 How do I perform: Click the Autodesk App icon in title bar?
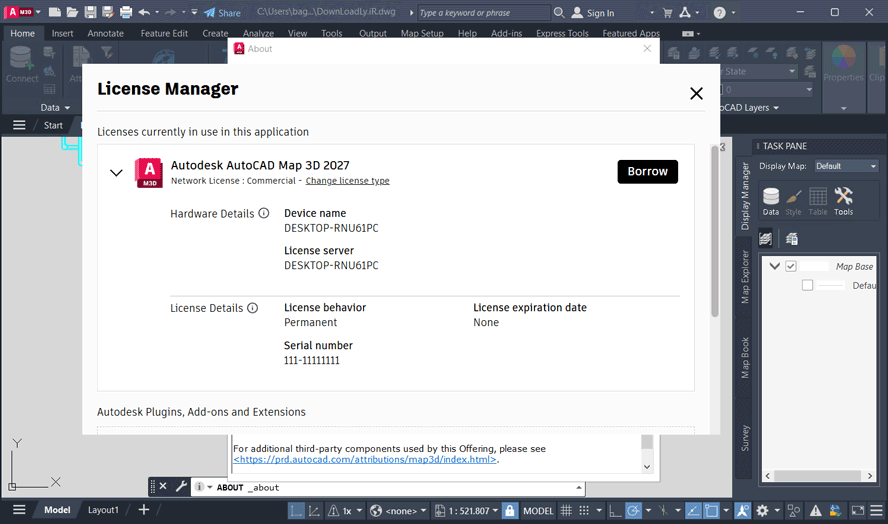point(685,12)
